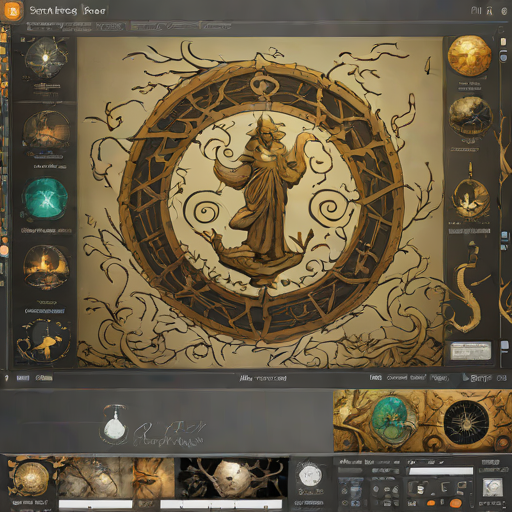Image resolution: width=512 pixels, height=512 pixels.
Task: Click the silver-framed thumbnail at bottom-right corner
Action: click(493, 488)
